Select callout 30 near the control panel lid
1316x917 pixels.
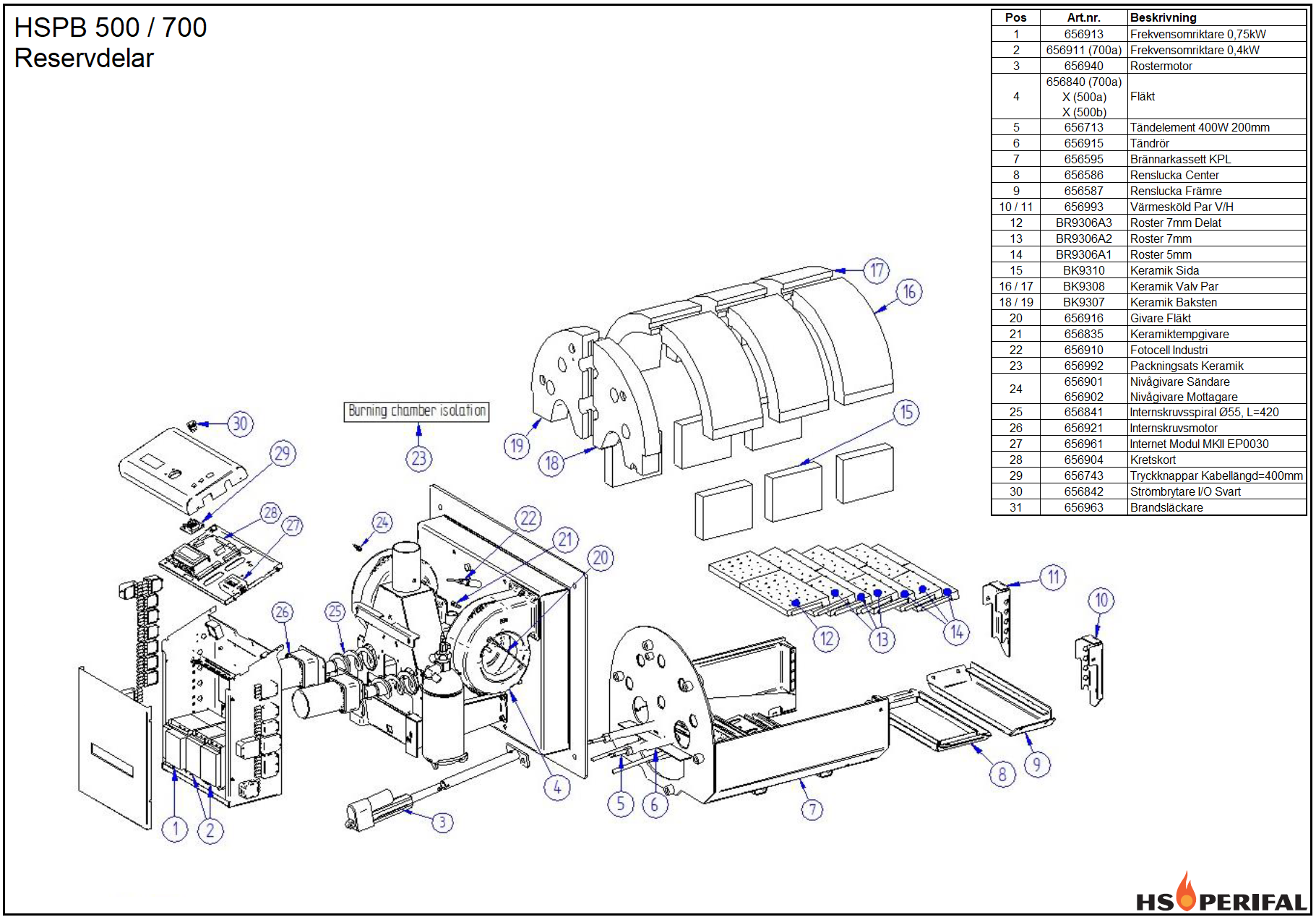(239, 423)
